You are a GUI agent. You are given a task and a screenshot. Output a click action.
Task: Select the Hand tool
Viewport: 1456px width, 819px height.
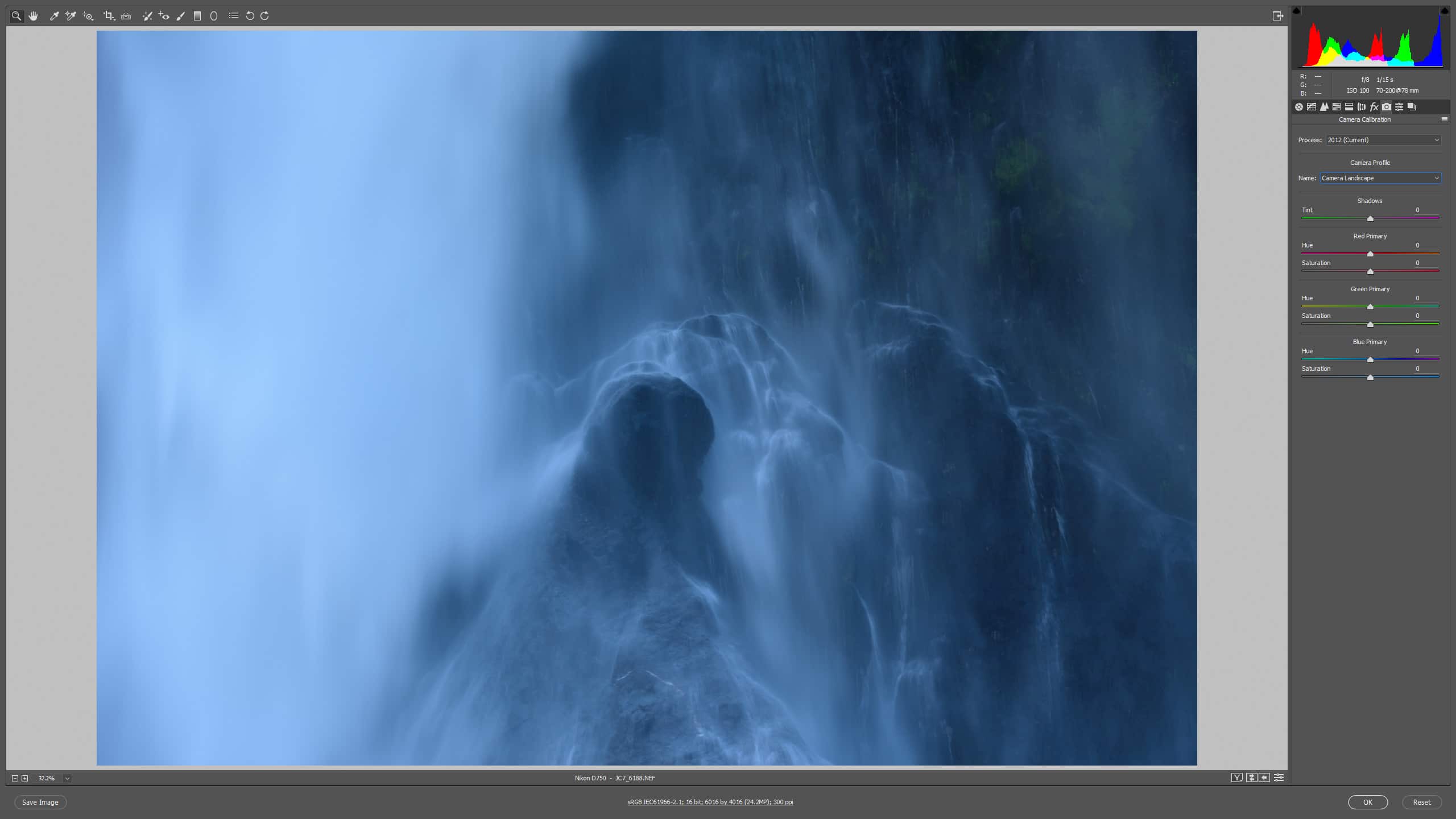tap(34, 16)
